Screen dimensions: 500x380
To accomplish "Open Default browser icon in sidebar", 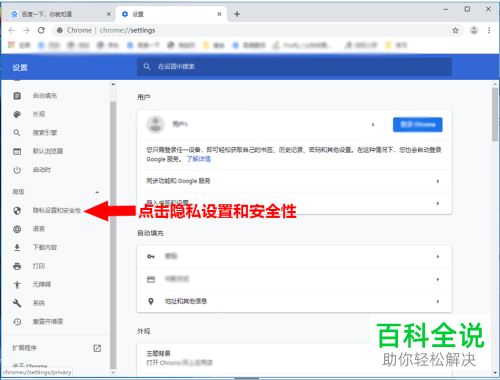I will click(x=17, y=151).
